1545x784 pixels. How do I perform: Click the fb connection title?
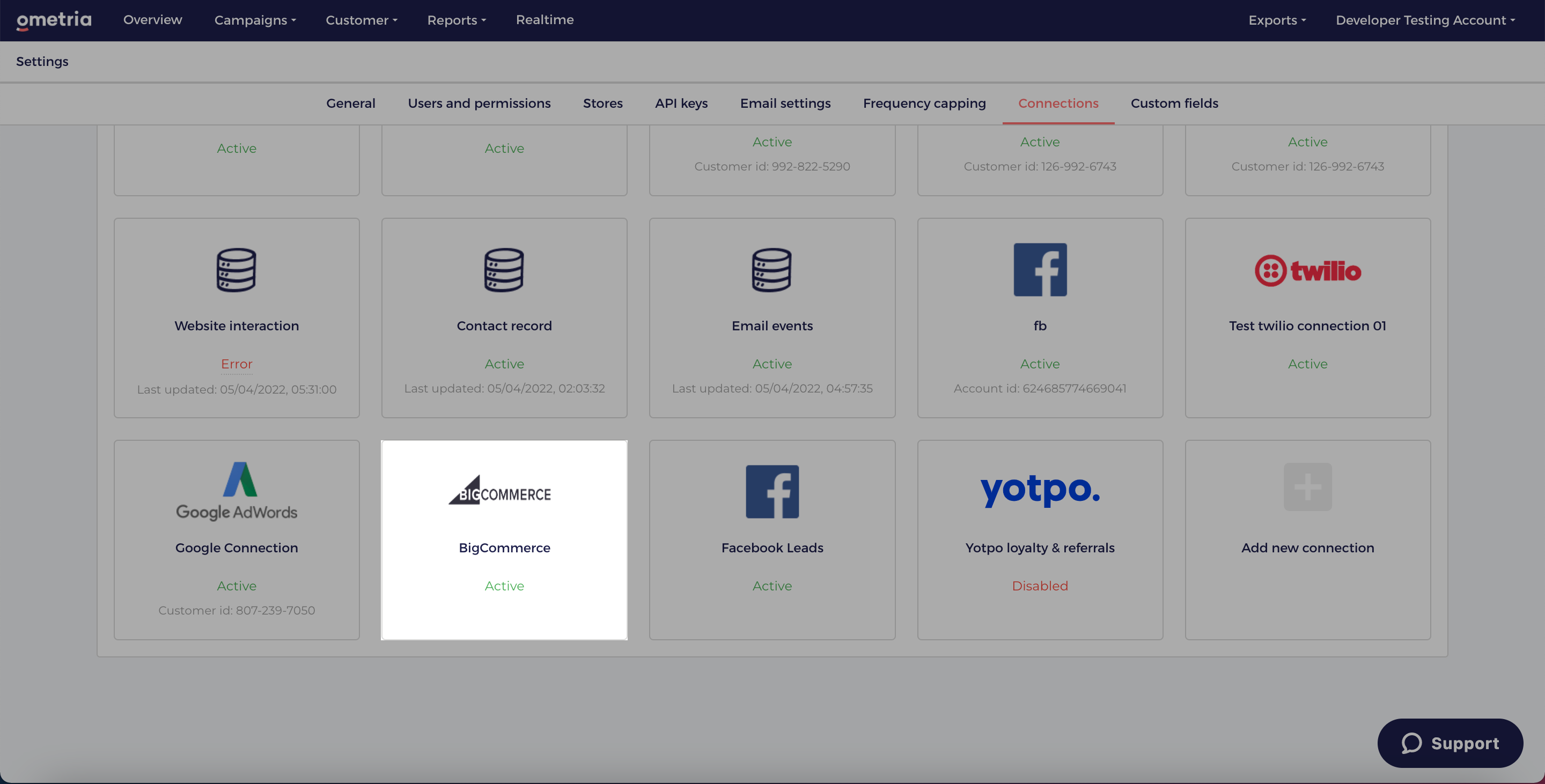coord(1040,326)
